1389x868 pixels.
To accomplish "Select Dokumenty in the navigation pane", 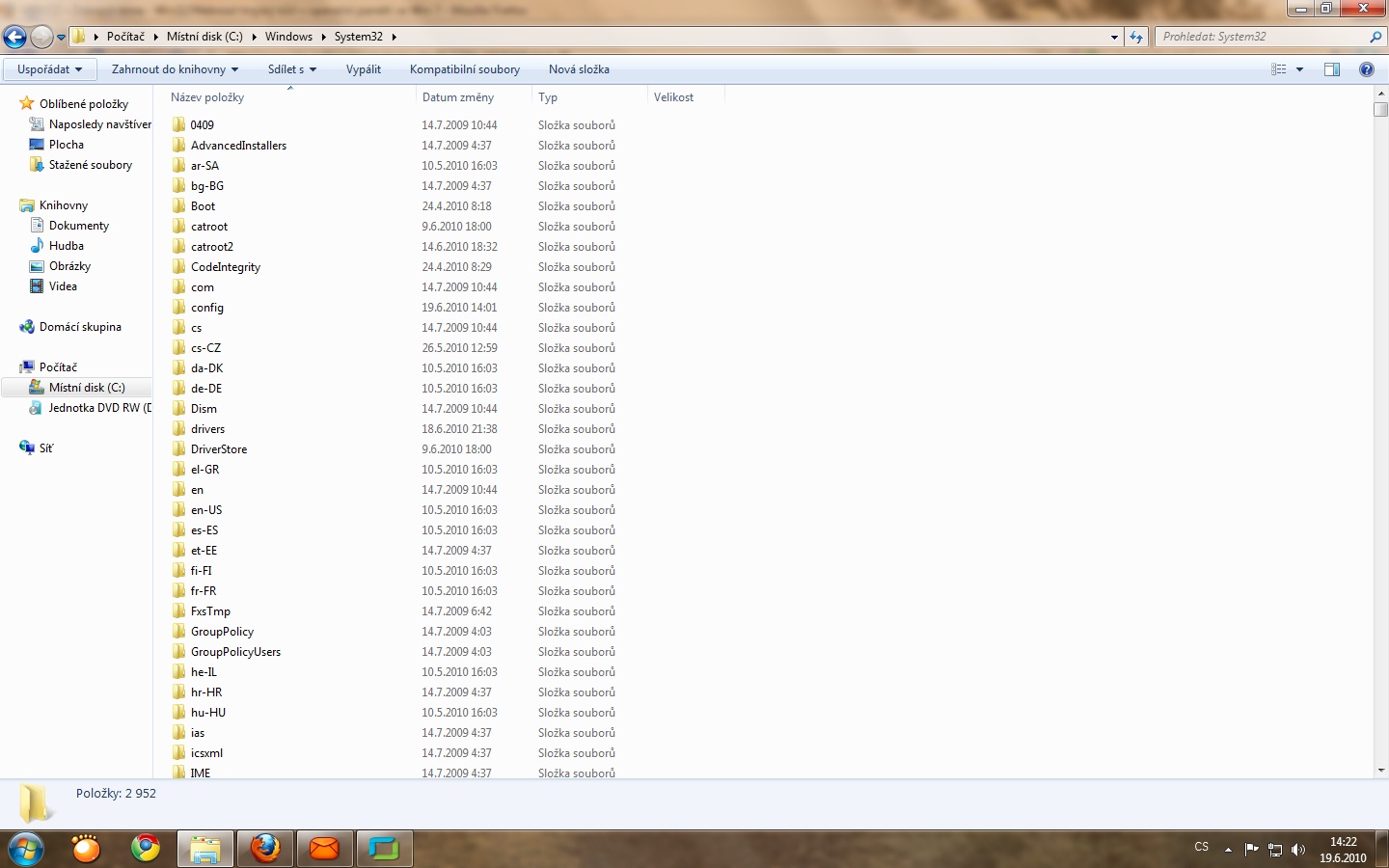I will [79, 226].
